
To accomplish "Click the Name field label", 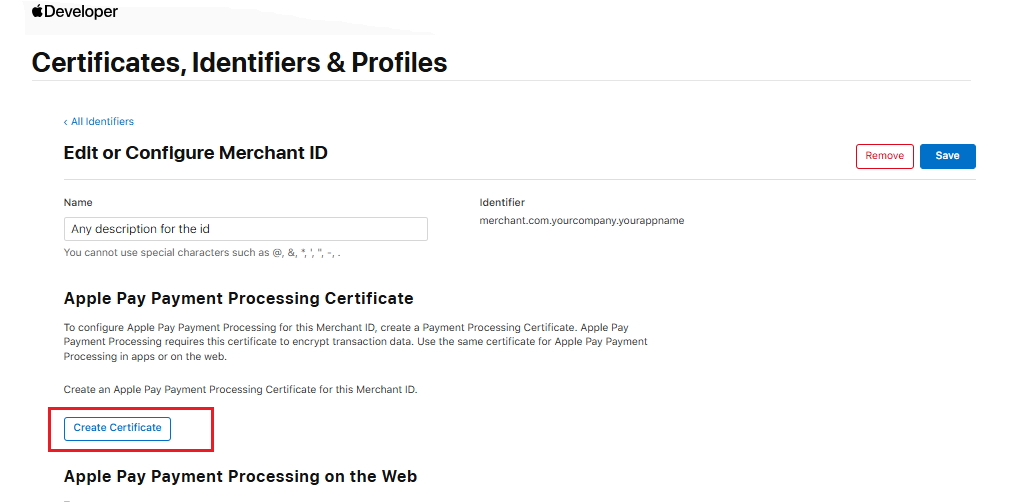I will pyautogui.click(x=78, y=202).
